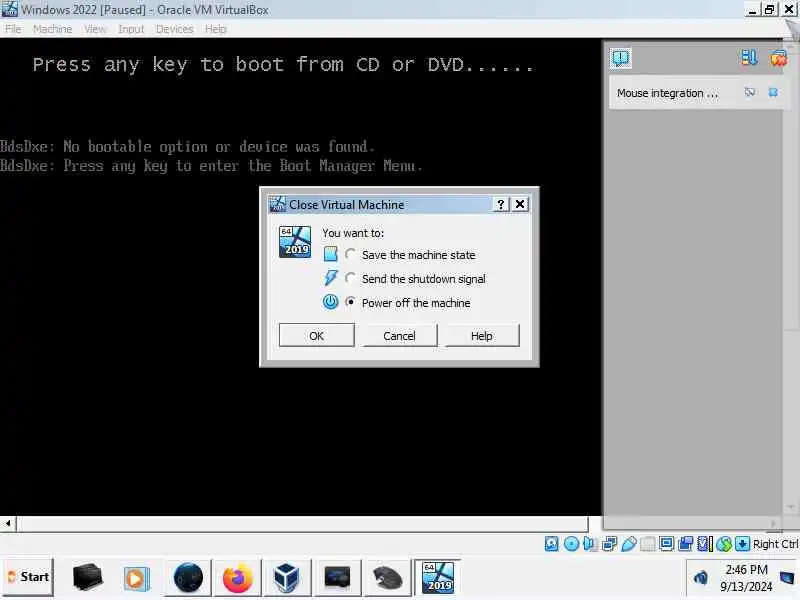Launch Firefox from the taskbar
The height and width of the screenshot is (600, 800).
point(237,578)
